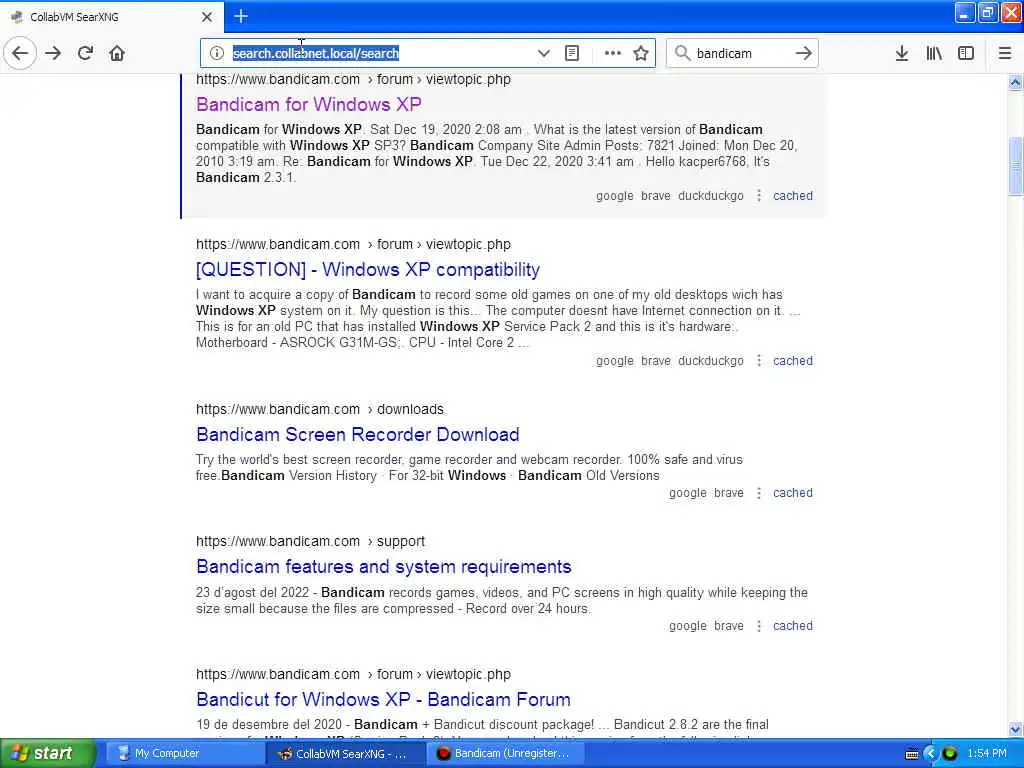Viewport: 1024px width, 768px height.
Task: Click google engine tag on first result
Action: [x=615, y=196]
